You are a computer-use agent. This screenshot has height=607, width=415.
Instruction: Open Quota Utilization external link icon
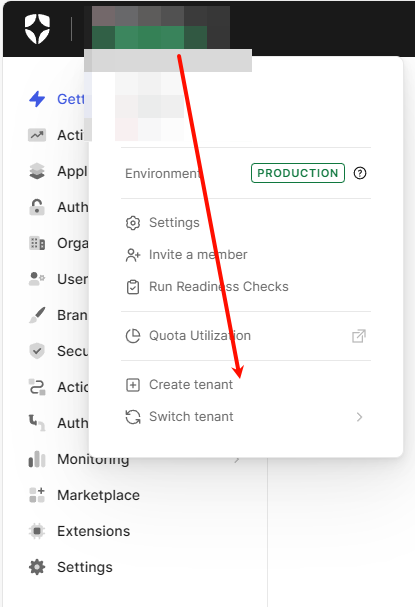point(359,336)
